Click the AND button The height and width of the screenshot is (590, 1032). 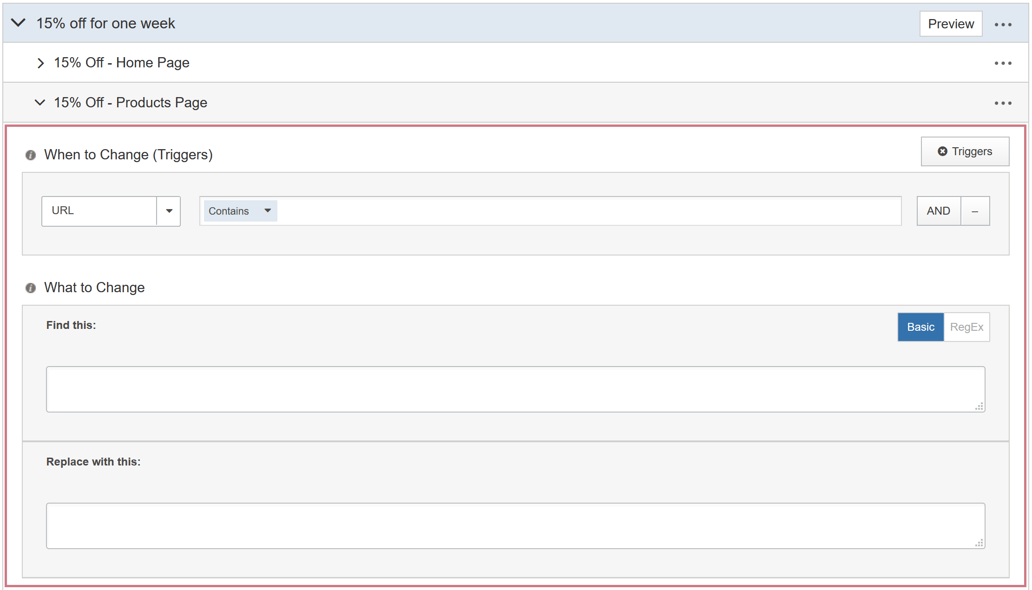click(x=938, y=211)
